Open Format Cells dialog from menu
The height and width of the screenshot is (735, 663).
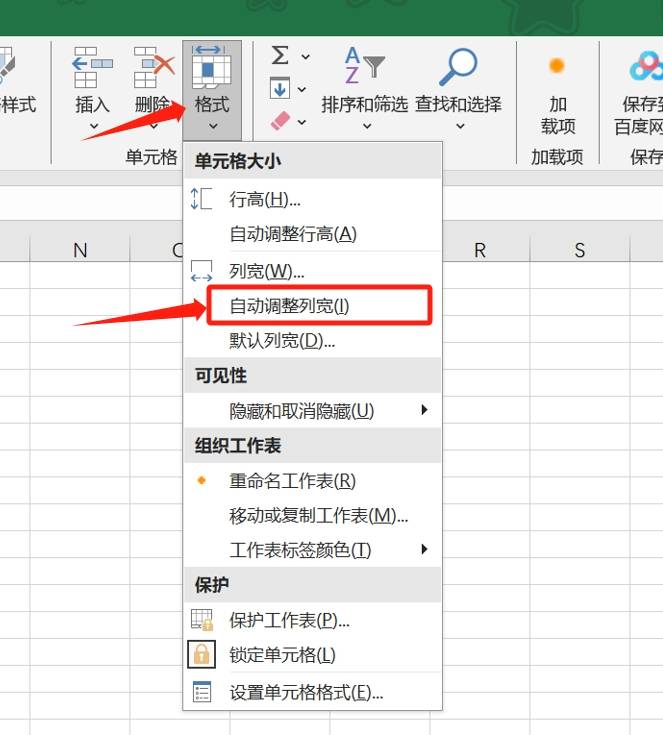tap(306, 692)
